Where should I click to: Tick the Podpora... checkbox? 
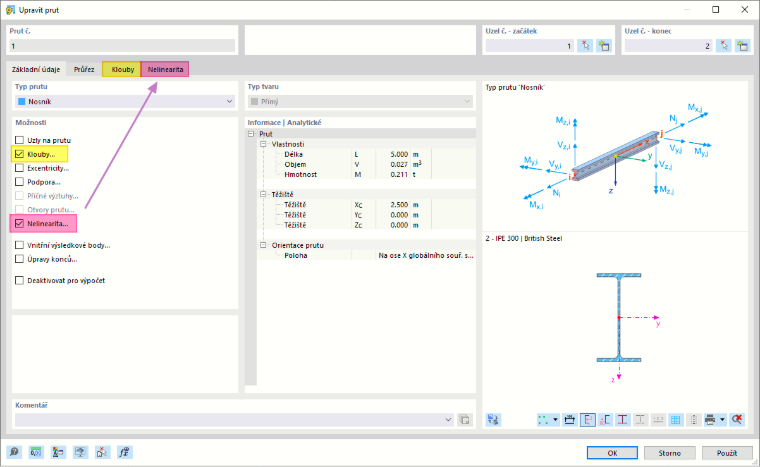coord(19,182)
